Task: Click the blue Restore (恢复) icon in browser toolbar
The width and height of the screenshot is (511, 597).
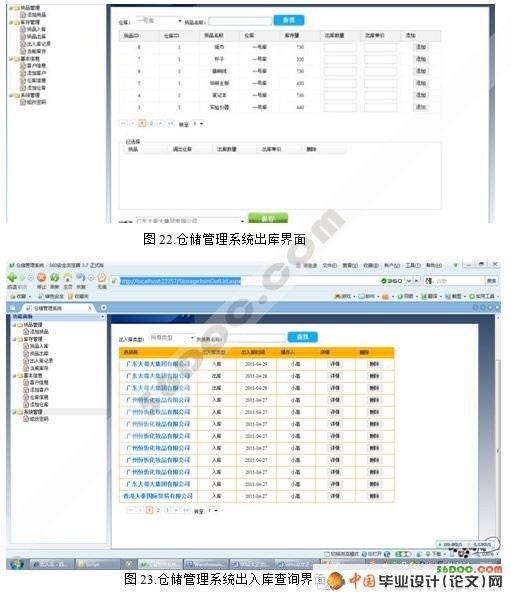Action: point(80,277)
